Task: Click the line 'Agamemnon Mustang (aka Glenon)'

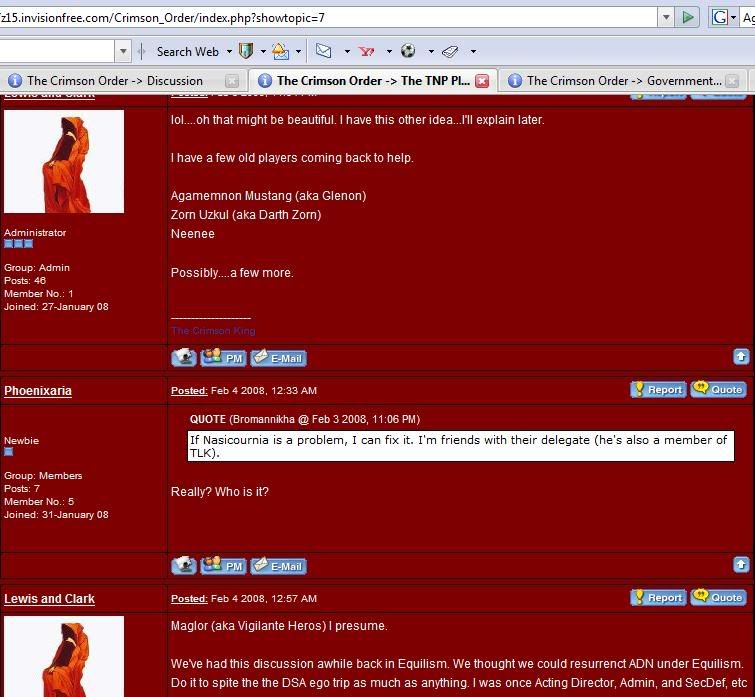Action: click(268, 195)
